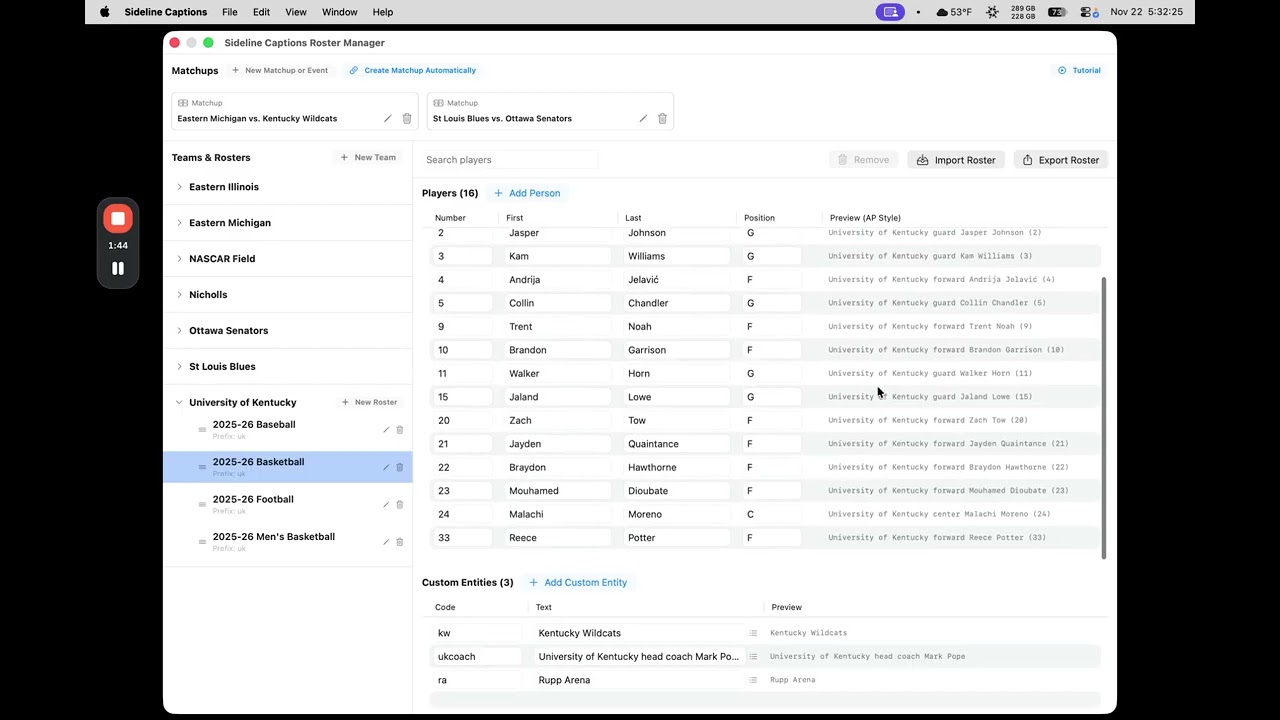Expand the NASCAR Field team
The image size is (1280, 720).
pyautogui.click(x=179, y=259)
